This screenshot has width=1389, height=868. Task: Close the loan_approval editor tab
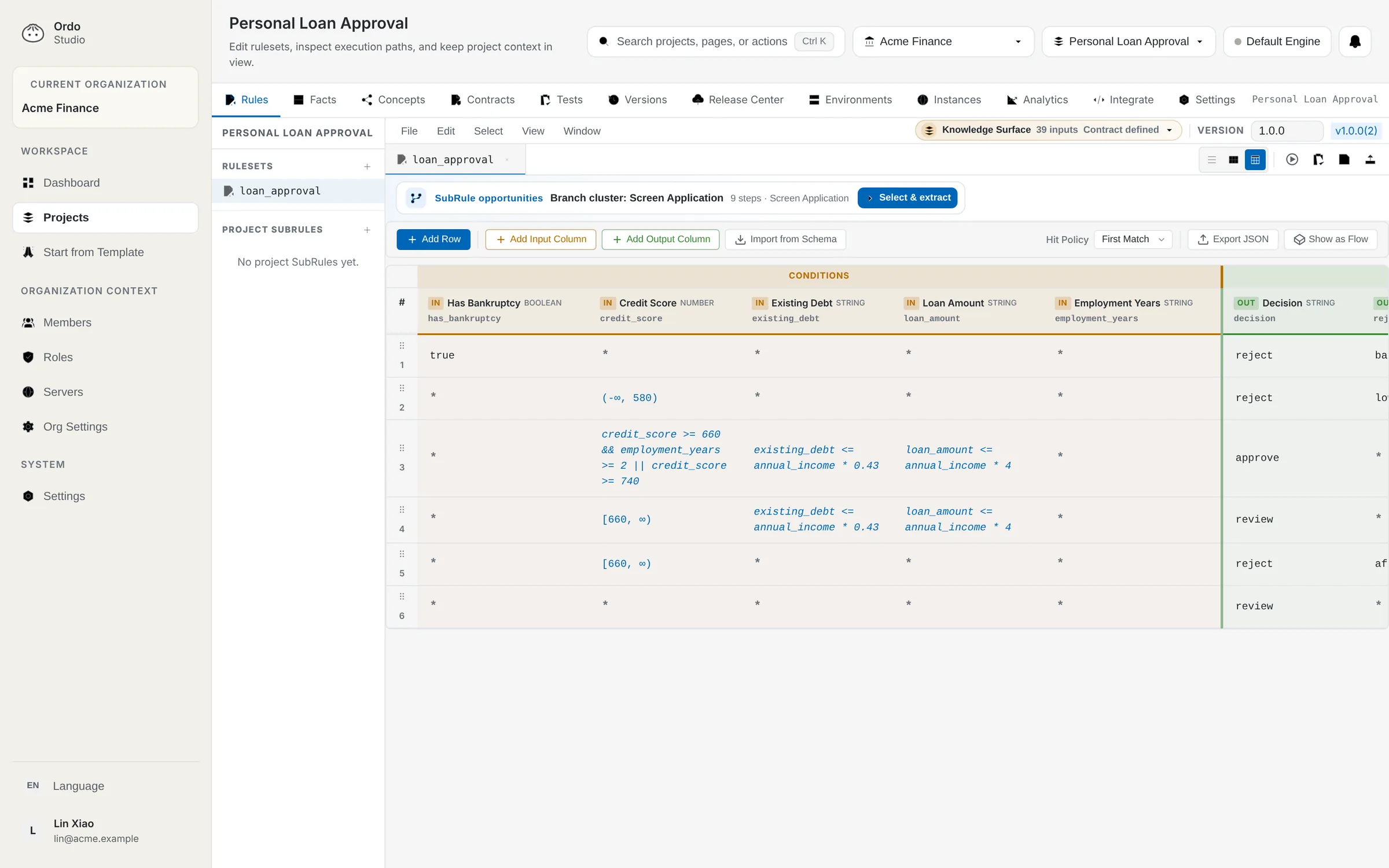point(507,160)
